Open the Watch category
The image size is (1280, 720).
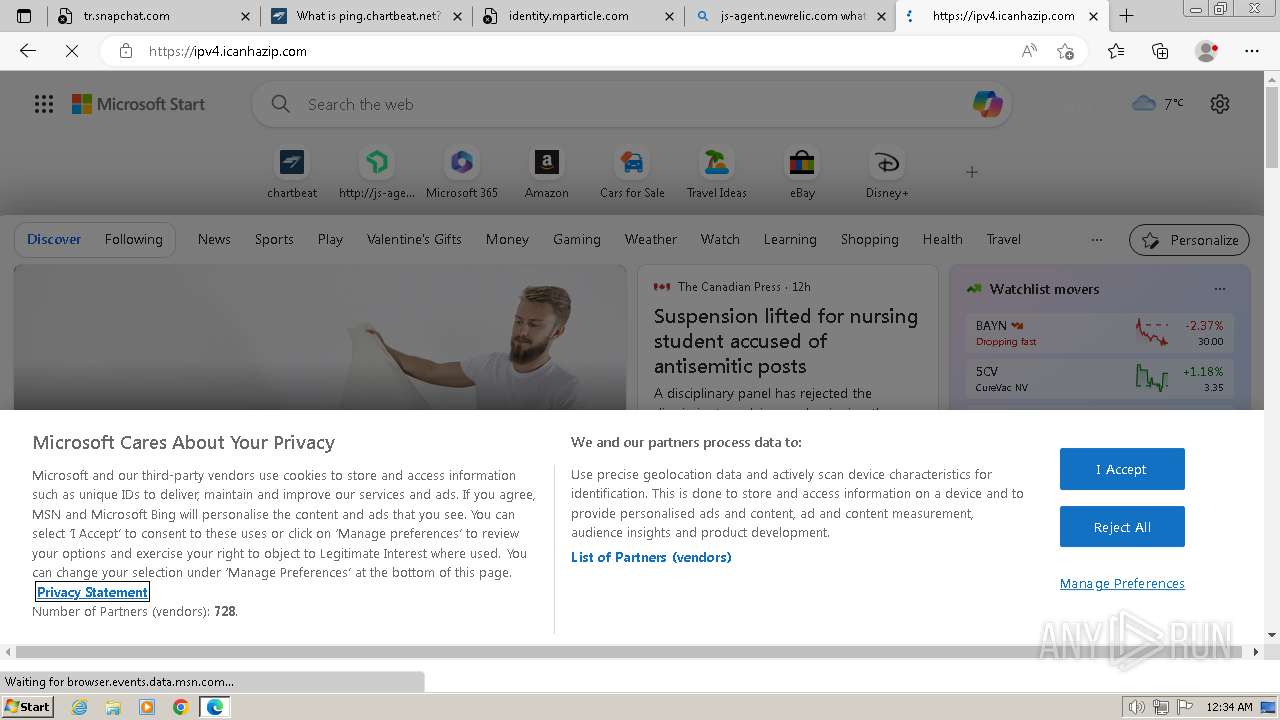coord(720,239)
